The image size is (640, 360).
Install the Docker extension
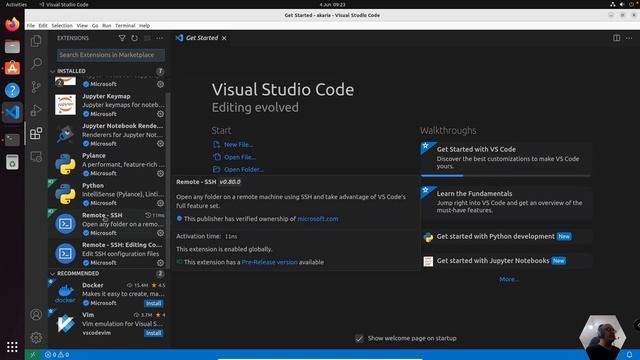[153, 303]
